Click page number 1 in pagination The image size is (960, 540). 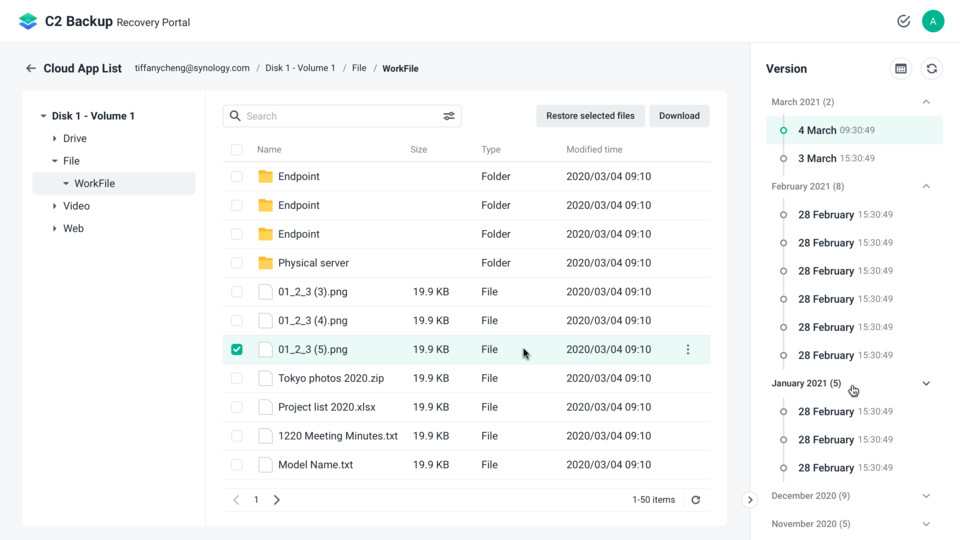click(x=257, y=500)
